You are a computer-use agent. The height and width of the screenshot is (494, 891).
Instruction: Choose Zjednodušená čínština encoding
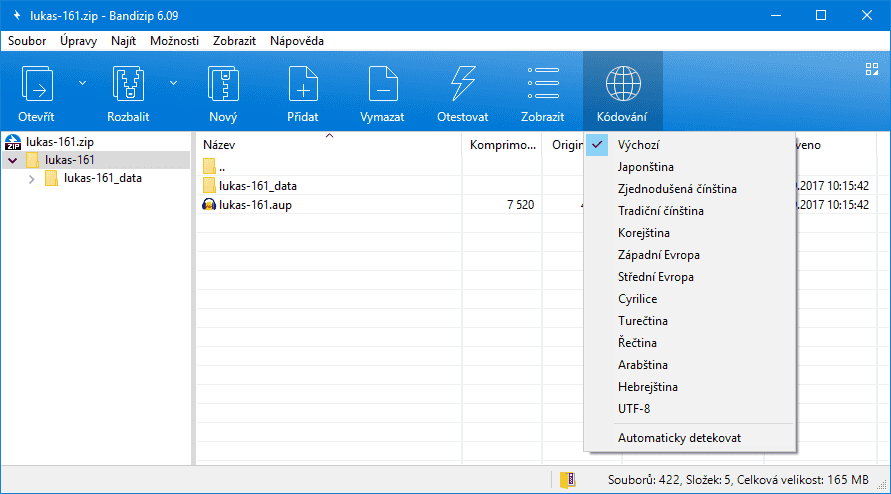pos(690,189)
